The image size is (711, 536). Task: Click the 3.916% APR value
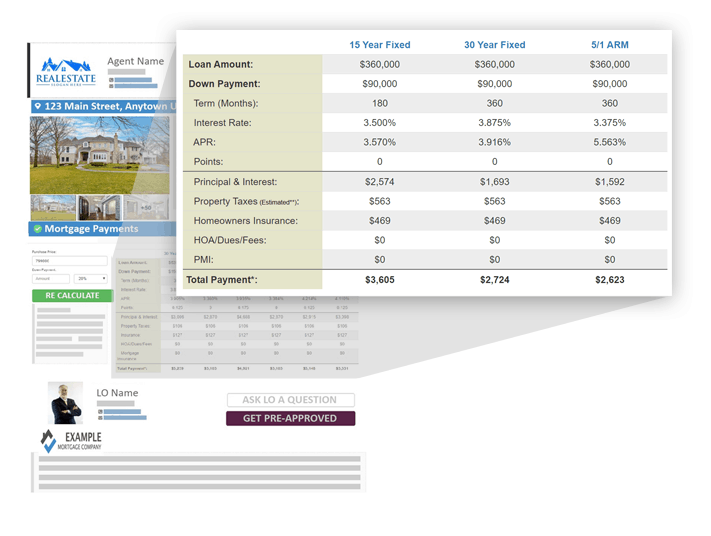[494, 142]
